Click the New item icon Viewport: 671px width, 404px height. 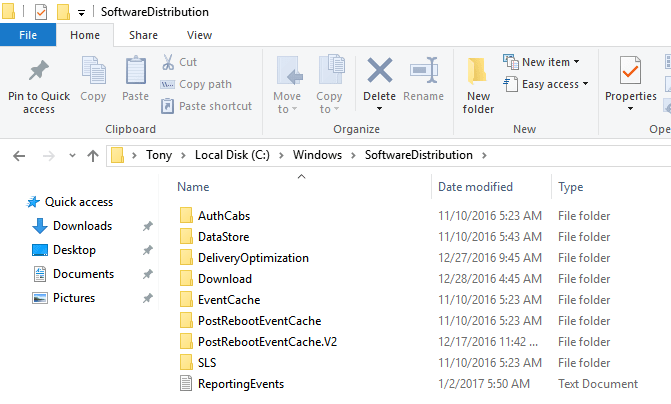(x=511, y=62)
